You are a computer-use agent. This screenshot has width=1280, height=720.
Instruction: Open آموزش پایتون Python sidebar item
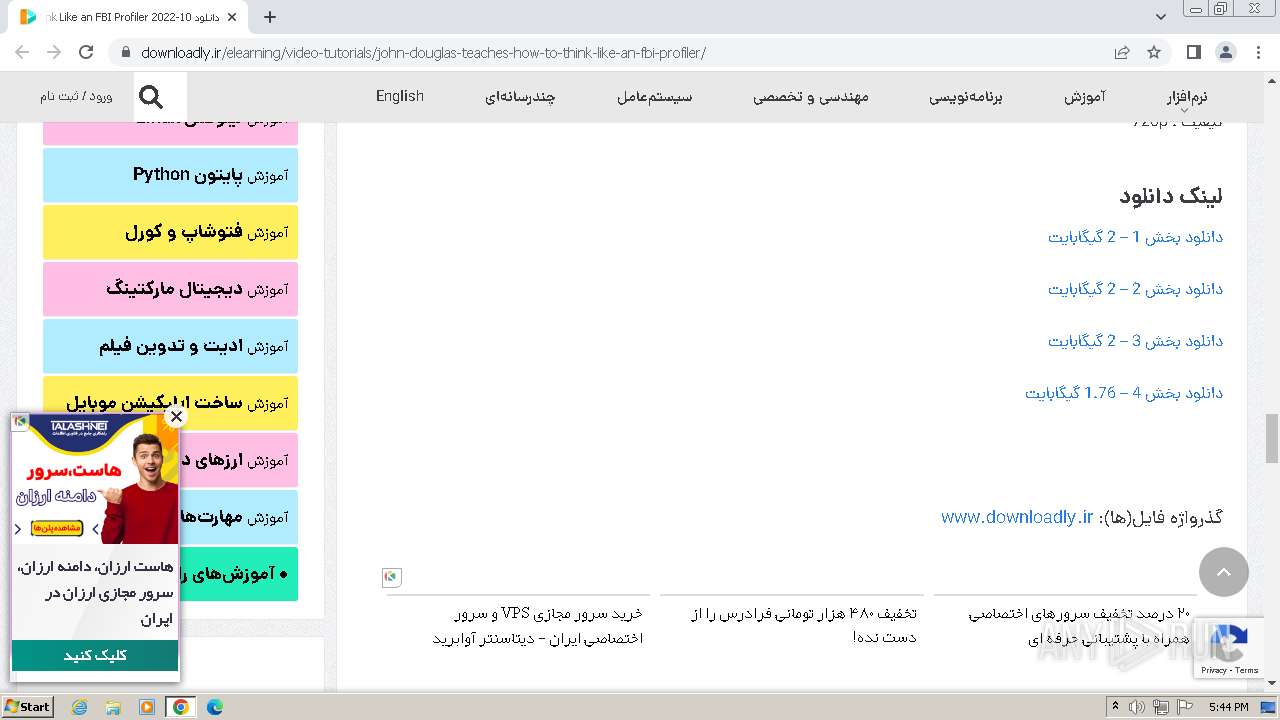[170, 175]
